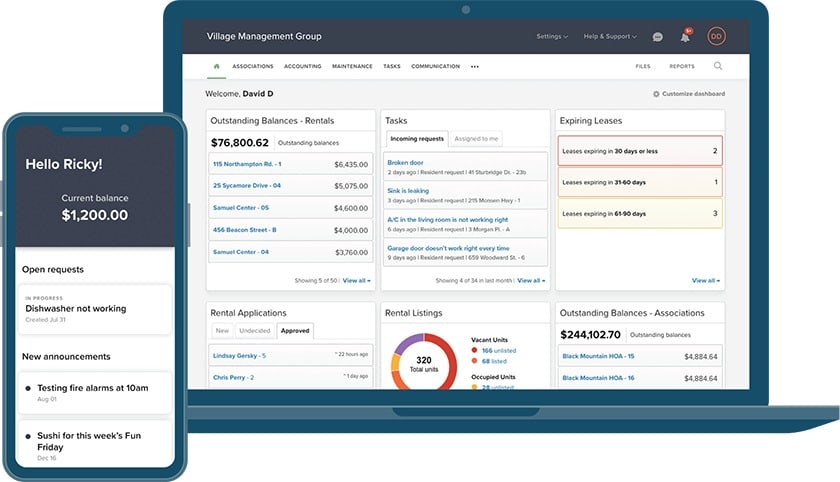Select leases expiring in 30 days or less
Image resolution: width=840 pixels, height=482 pixels.
click(x=640, y=151)
